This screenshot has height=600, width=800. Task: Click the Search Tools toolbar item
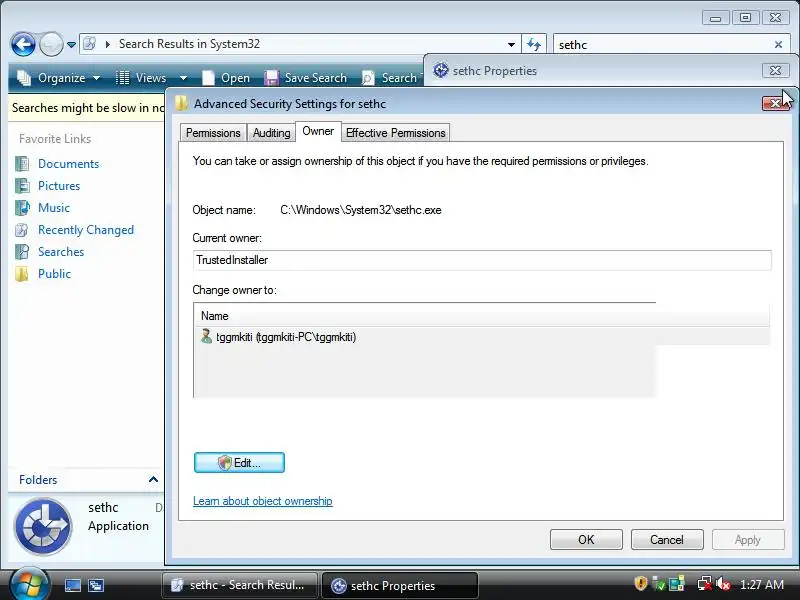tap(391, 78)
